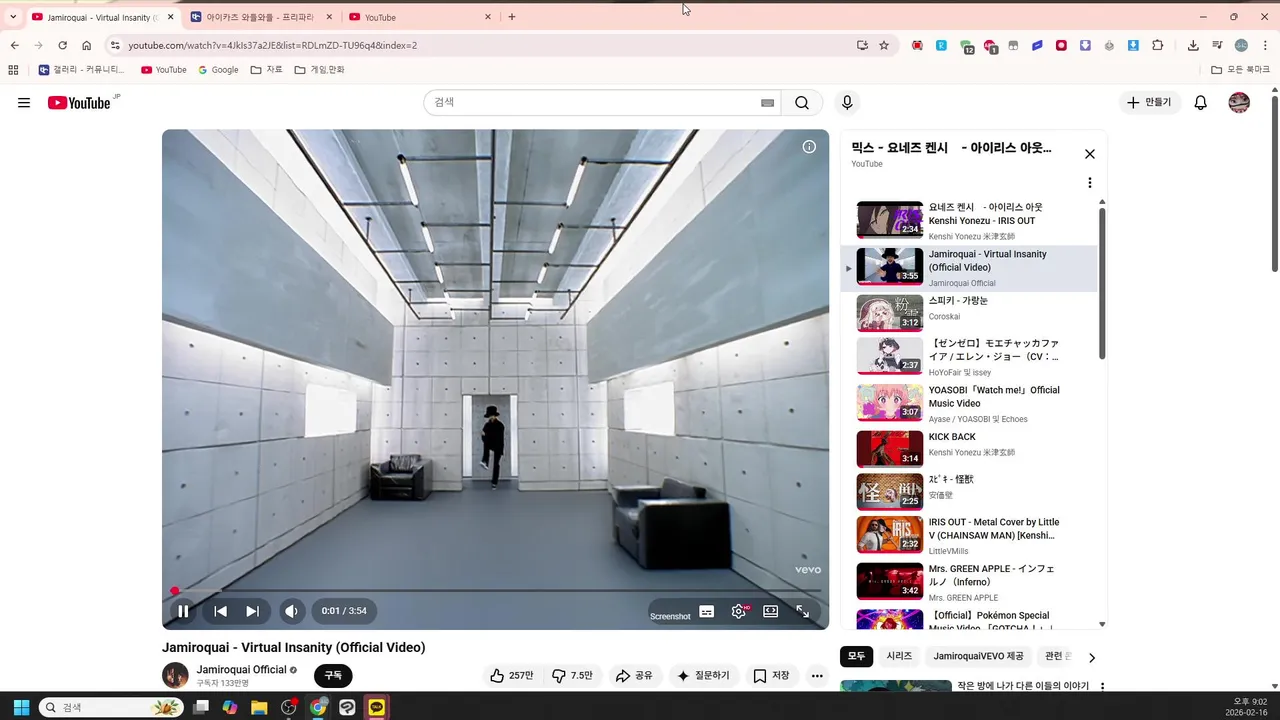
Task: Open the Windows Start menu
Action: [21, 707]
